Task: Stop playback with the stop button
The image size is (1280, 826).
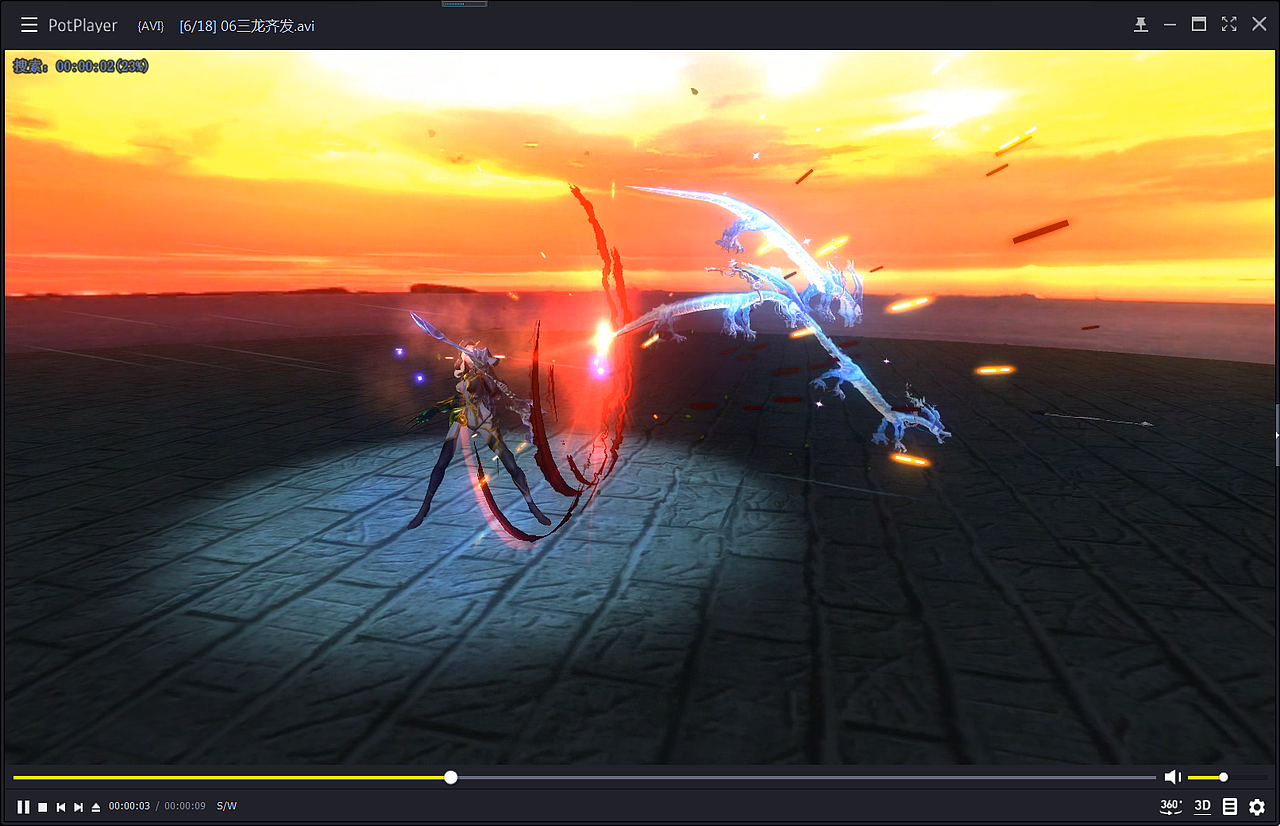Action: coord(41,805)
